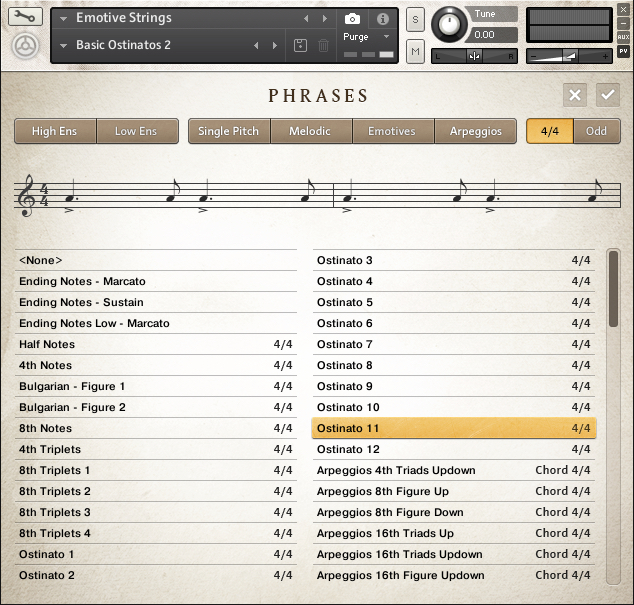
Task: Select Arpeggios 16th Triads Up phrase
Action: click(x=454, y=533)
